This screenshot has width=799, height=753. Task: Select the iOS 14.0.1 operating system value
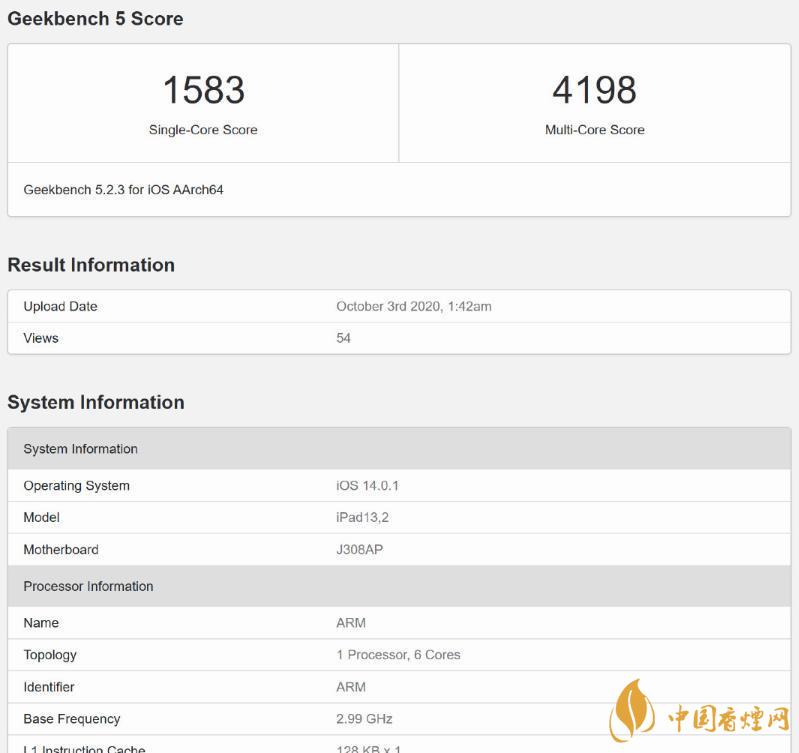(x=367, y=486)
